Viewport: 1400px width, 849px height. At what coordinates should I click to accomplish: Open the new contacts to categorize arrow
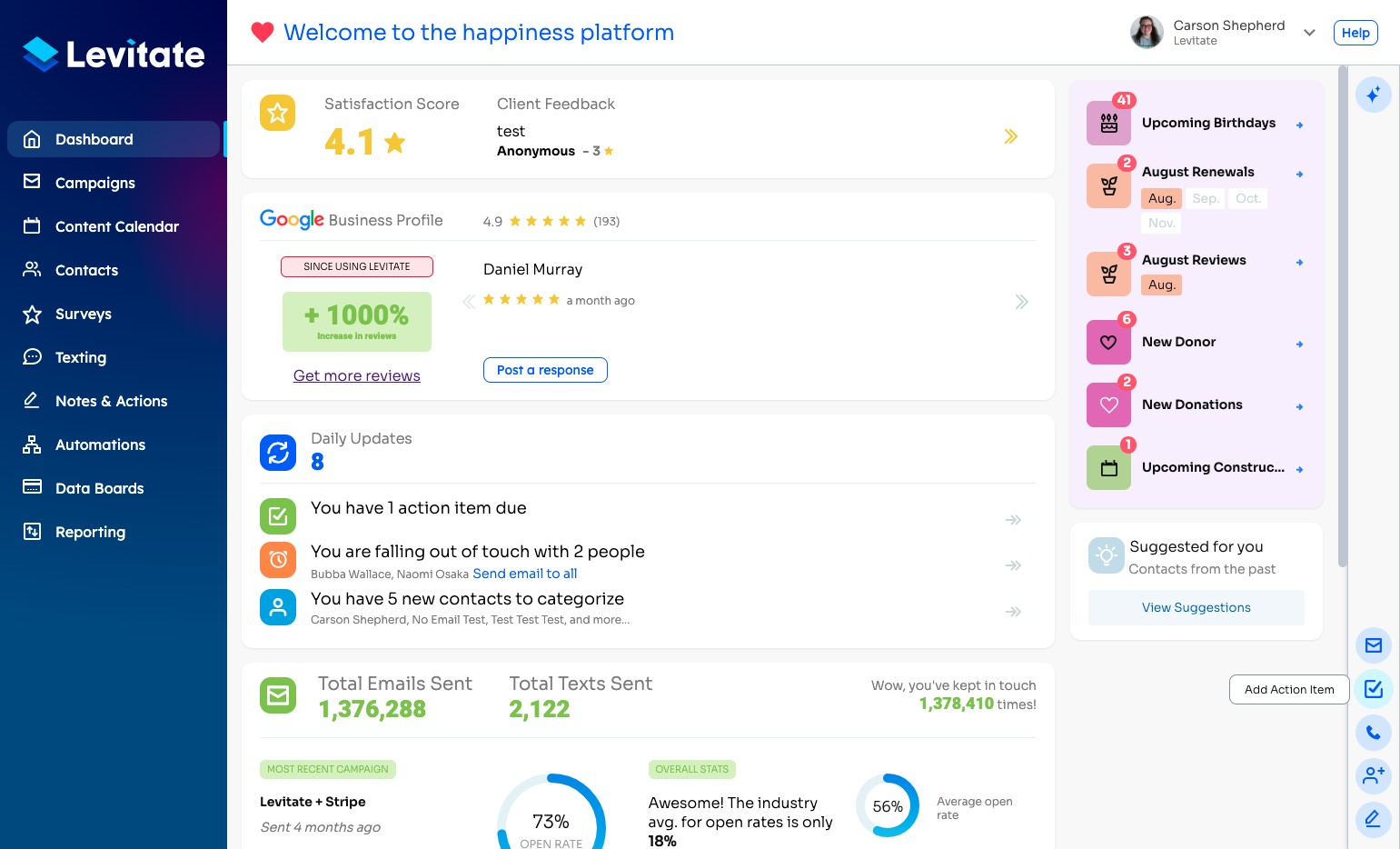tap(1014, 612)
